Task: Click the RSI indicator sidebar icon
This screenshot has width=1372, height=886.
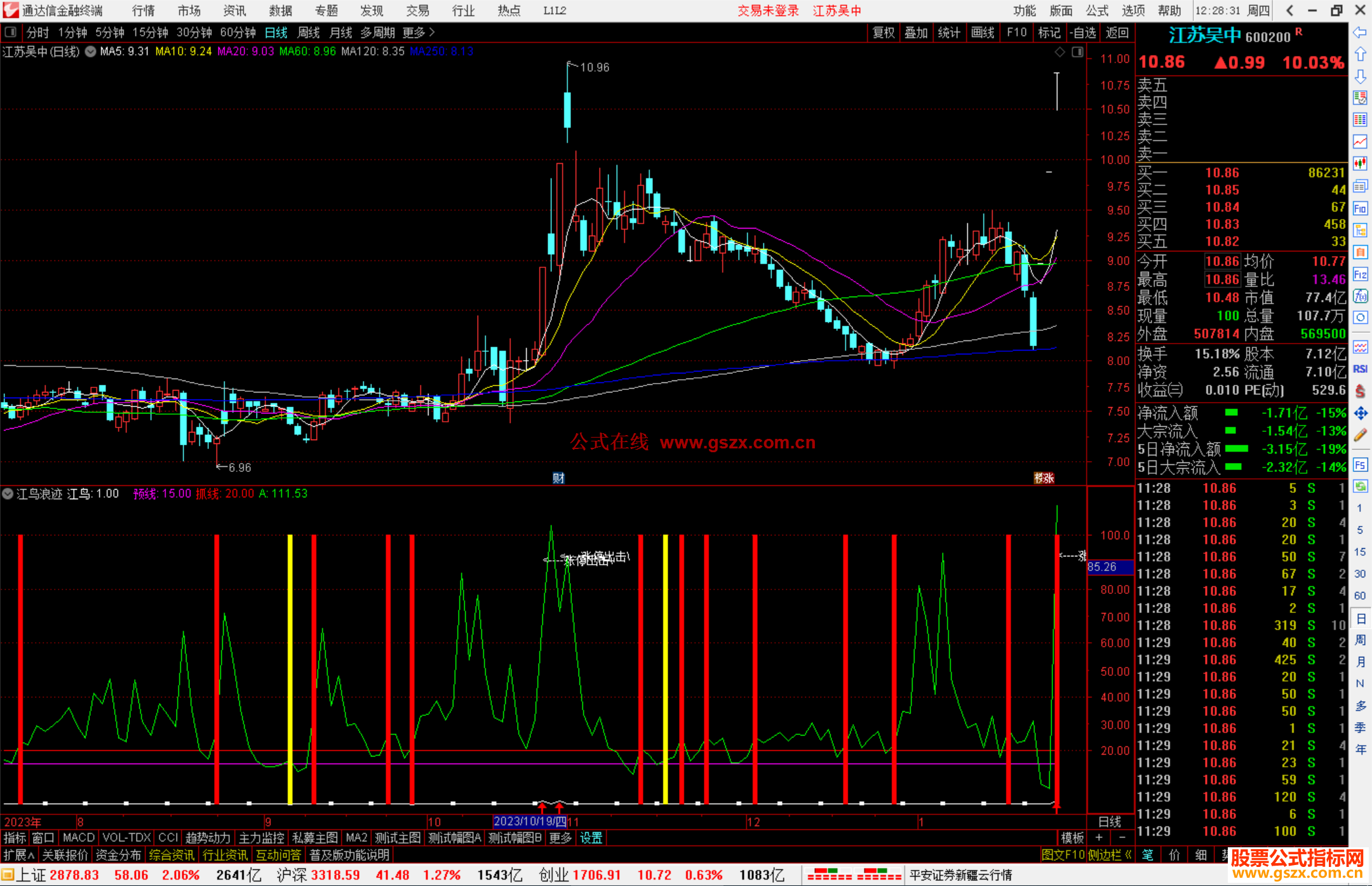Action: (x=1360, y=369)
